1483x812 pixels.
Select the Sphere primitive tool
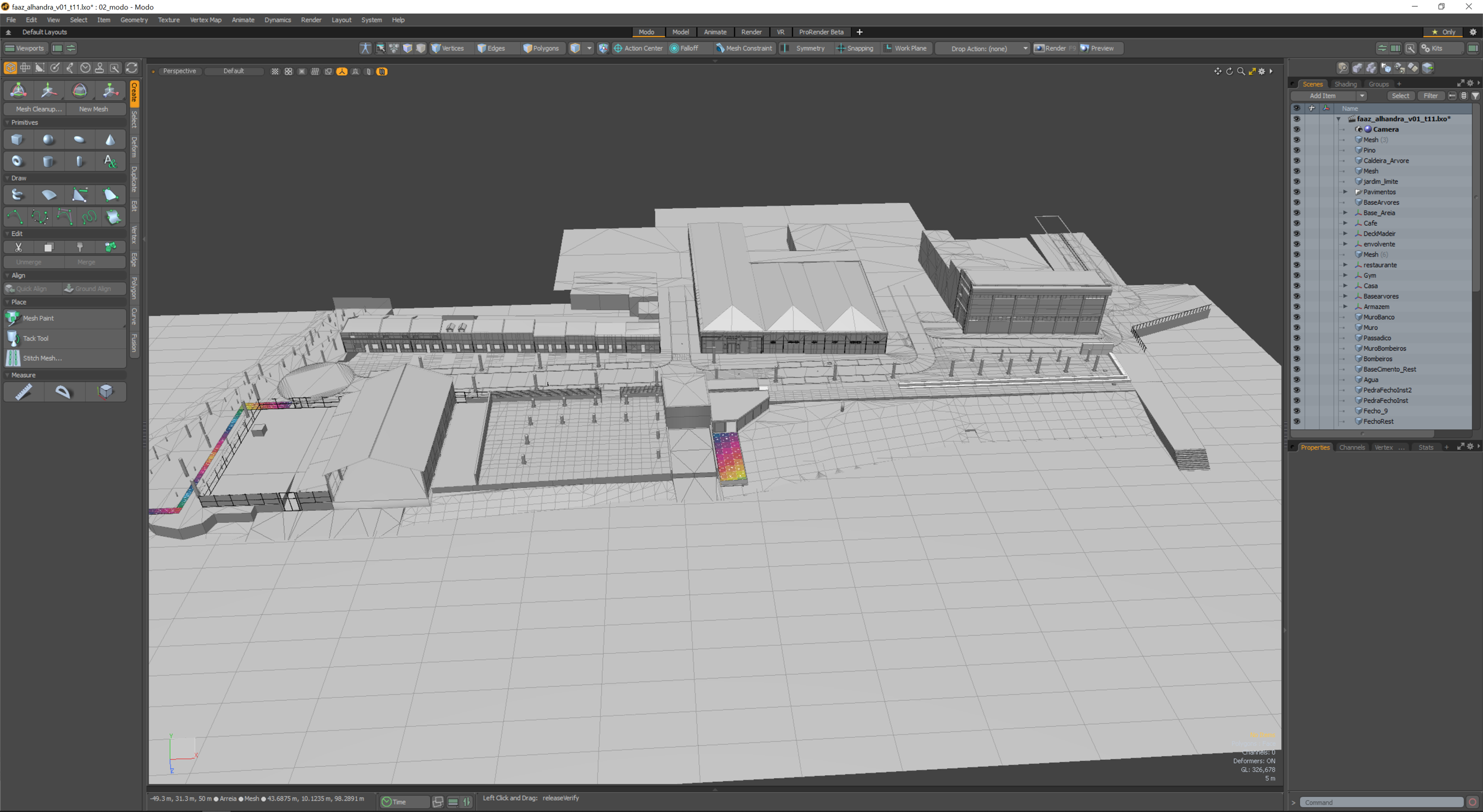[x=48, y=140]
